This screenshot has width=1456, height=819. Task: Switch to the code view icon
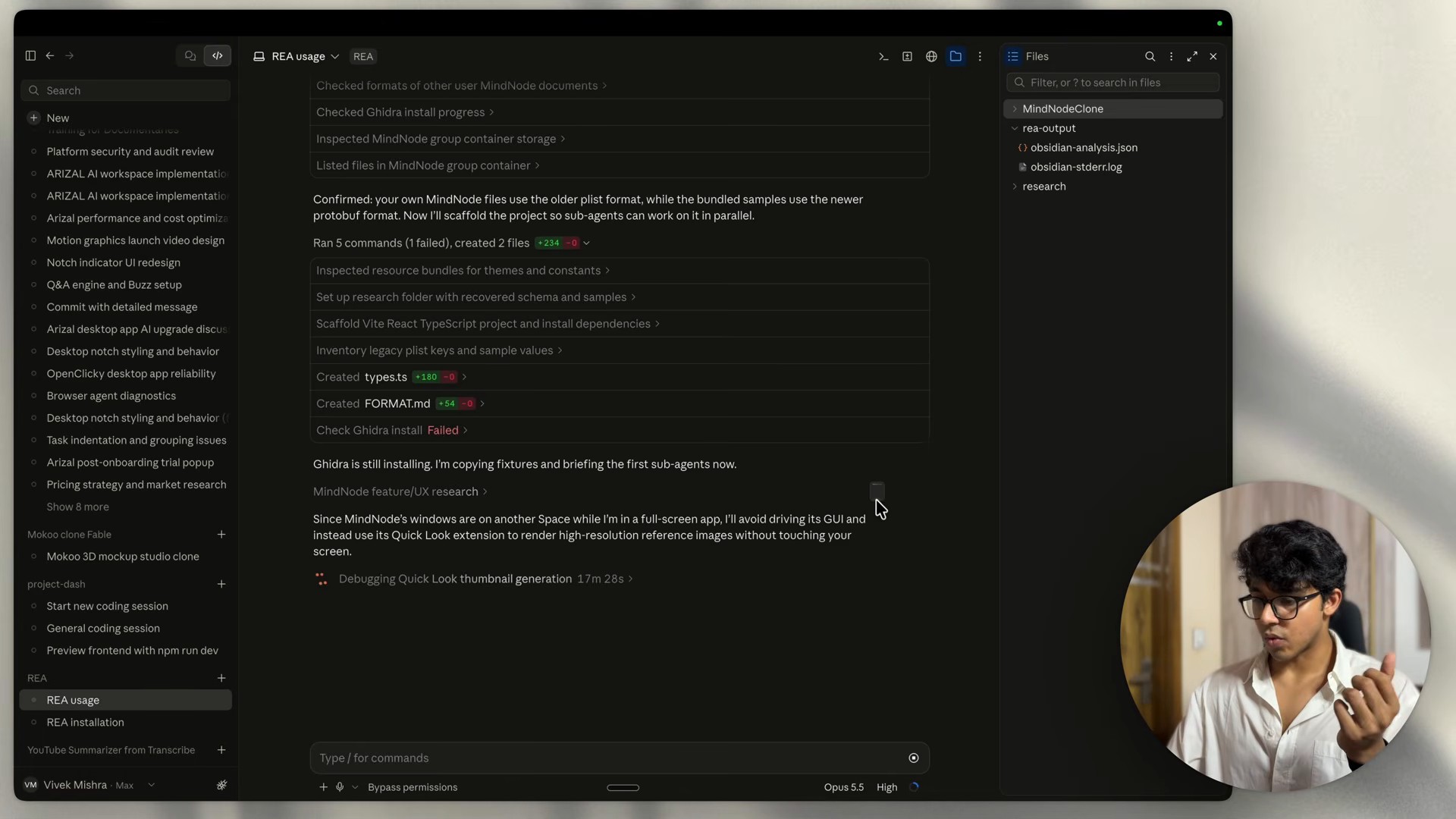pos(218,55)
